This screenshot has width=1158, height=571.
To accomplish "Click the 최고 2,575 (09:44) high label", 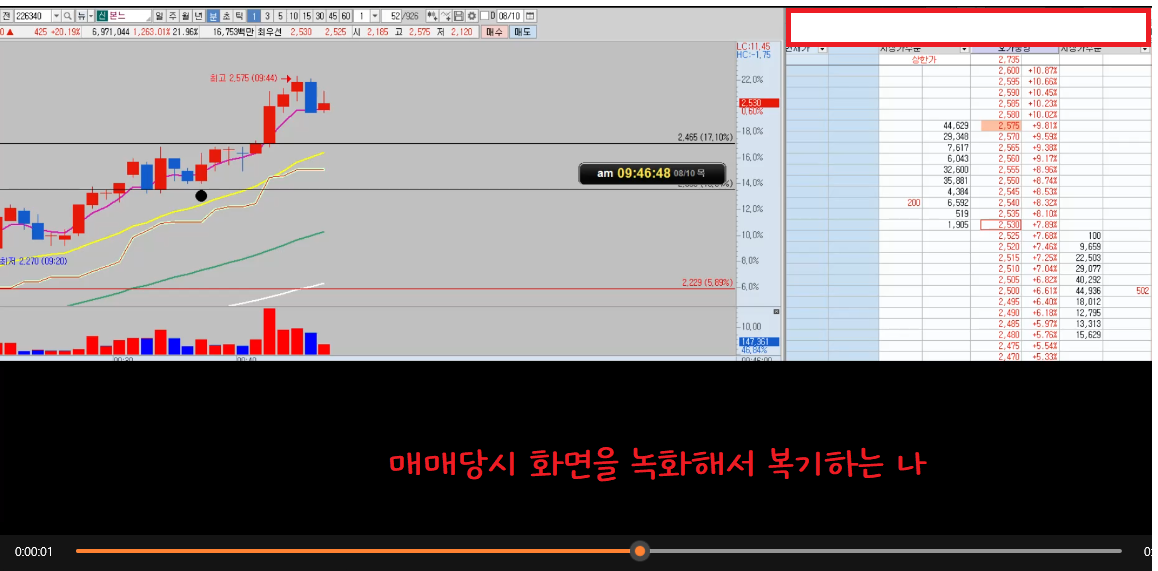I will [243, 78].
